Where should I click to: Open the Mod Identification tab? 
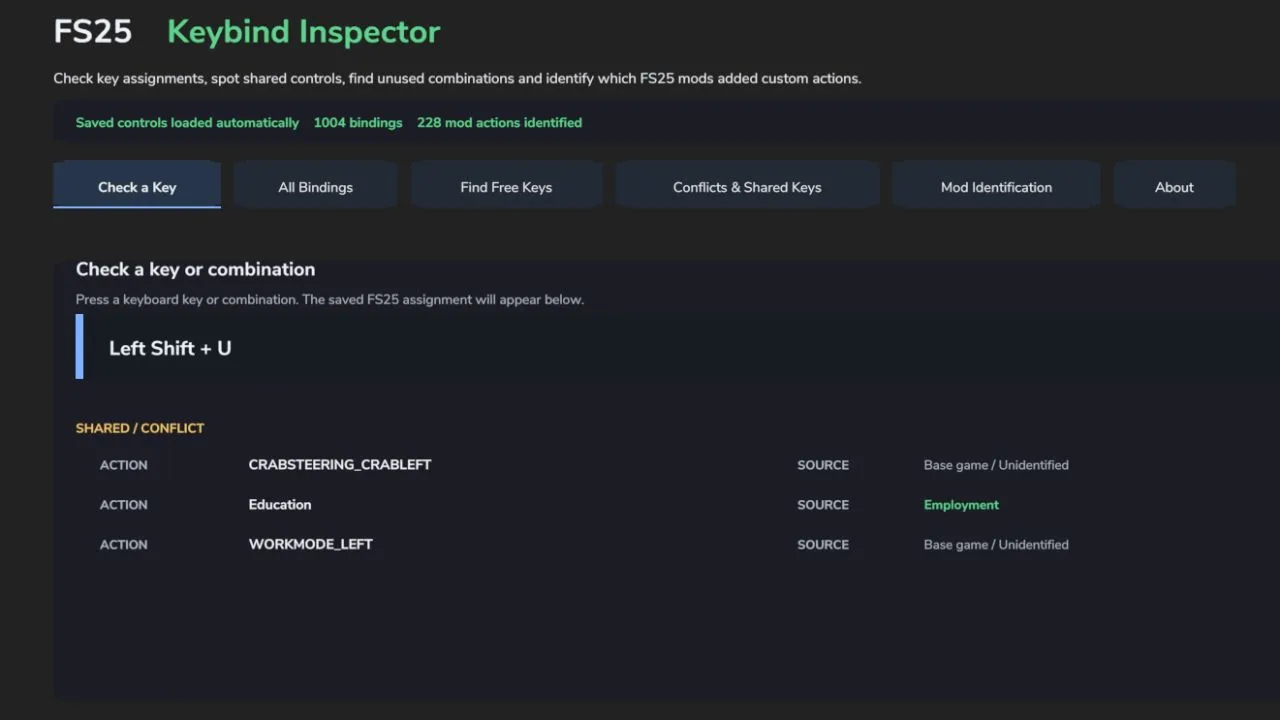996,186
